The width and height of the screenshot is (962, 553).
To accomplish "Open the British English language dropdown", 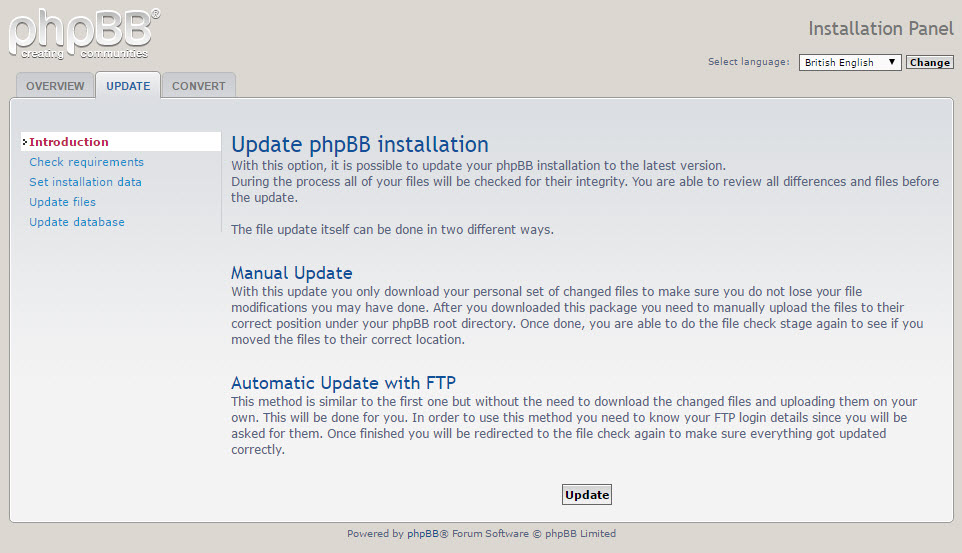I will point(849,62).
